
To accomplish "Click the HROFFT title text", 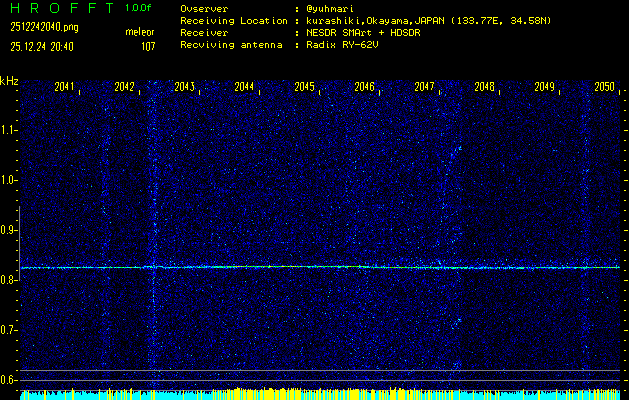I will coord(63,8).
